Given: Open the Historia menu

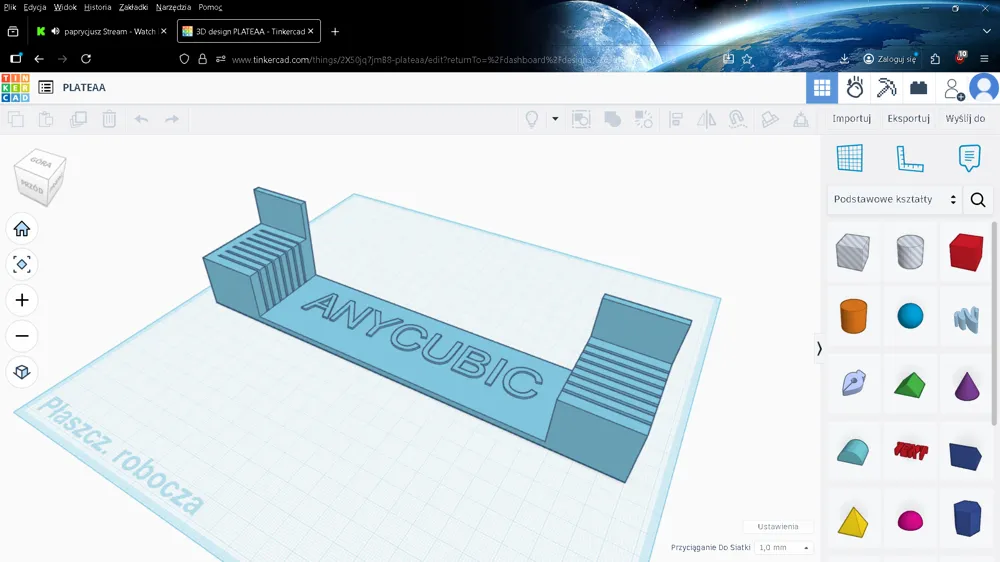Looking at the screenshot, I should click(x=97, y=7).
